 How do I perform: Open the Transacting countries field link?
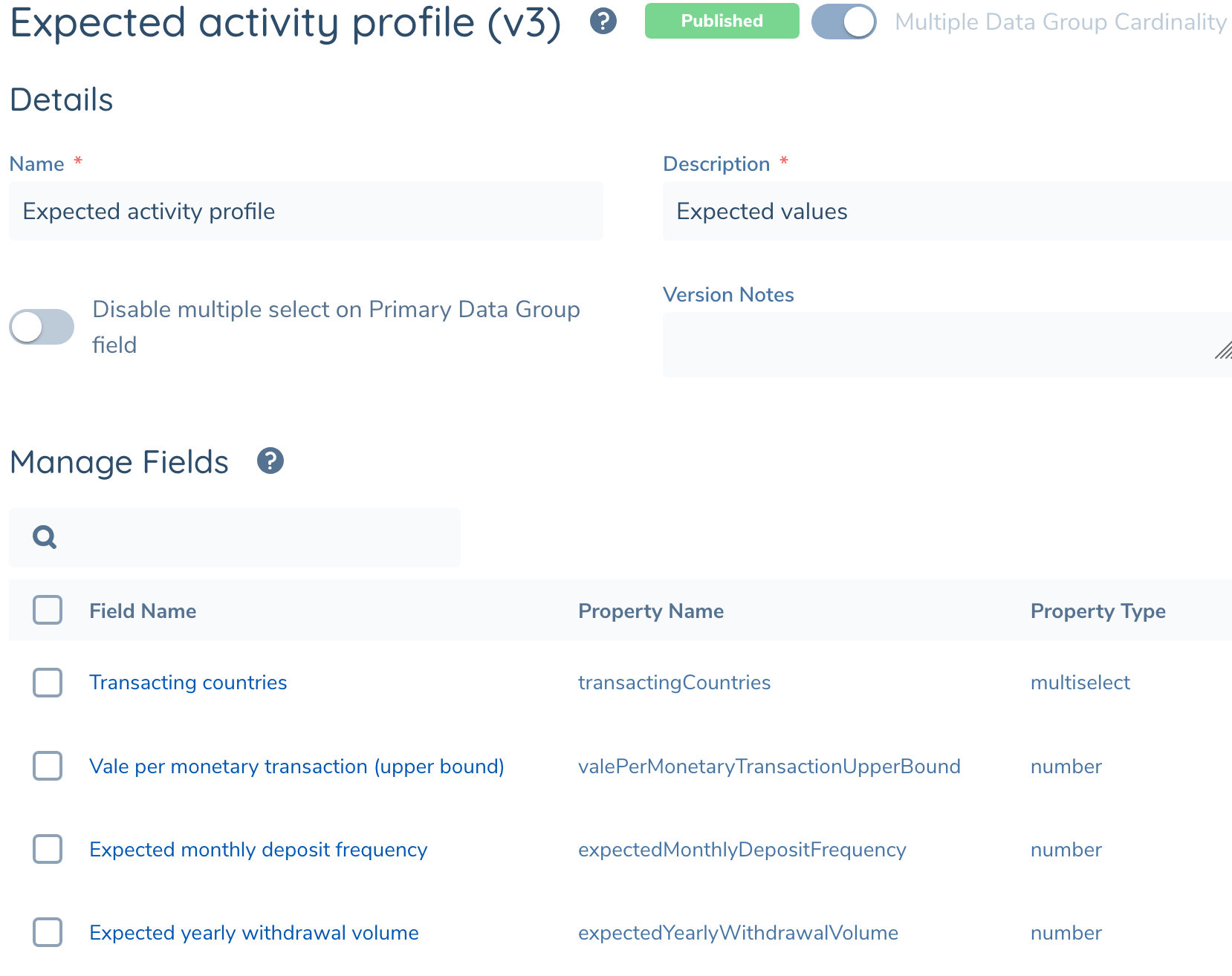click(x=188, y=683)
